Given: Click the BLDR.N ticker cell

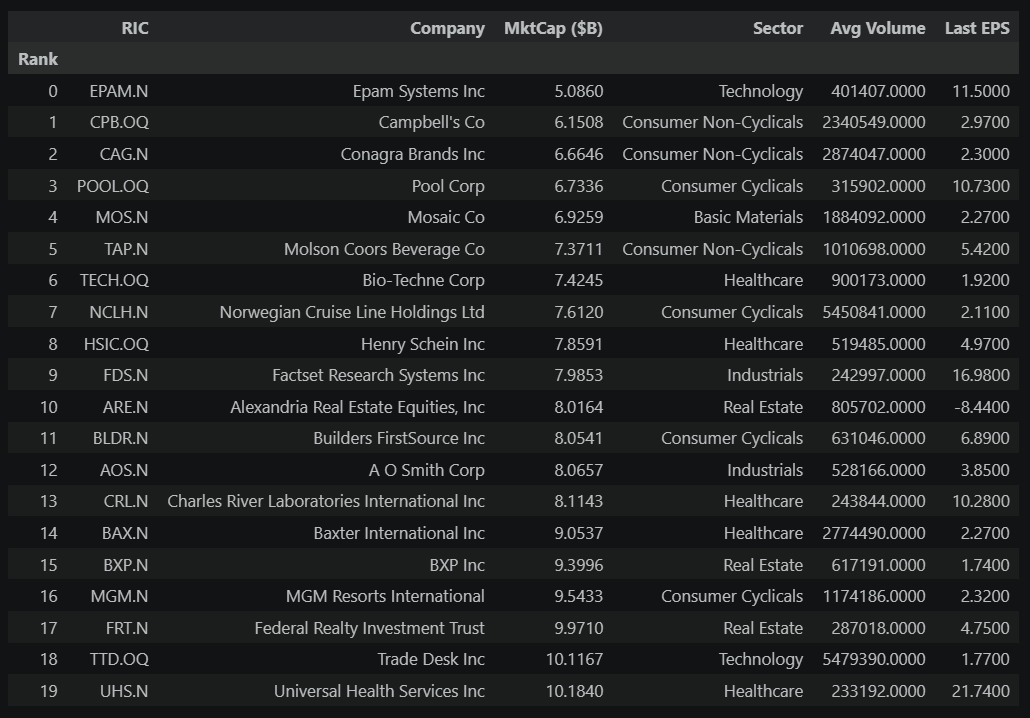Looking at the screenshot, I should pos(120,438).
